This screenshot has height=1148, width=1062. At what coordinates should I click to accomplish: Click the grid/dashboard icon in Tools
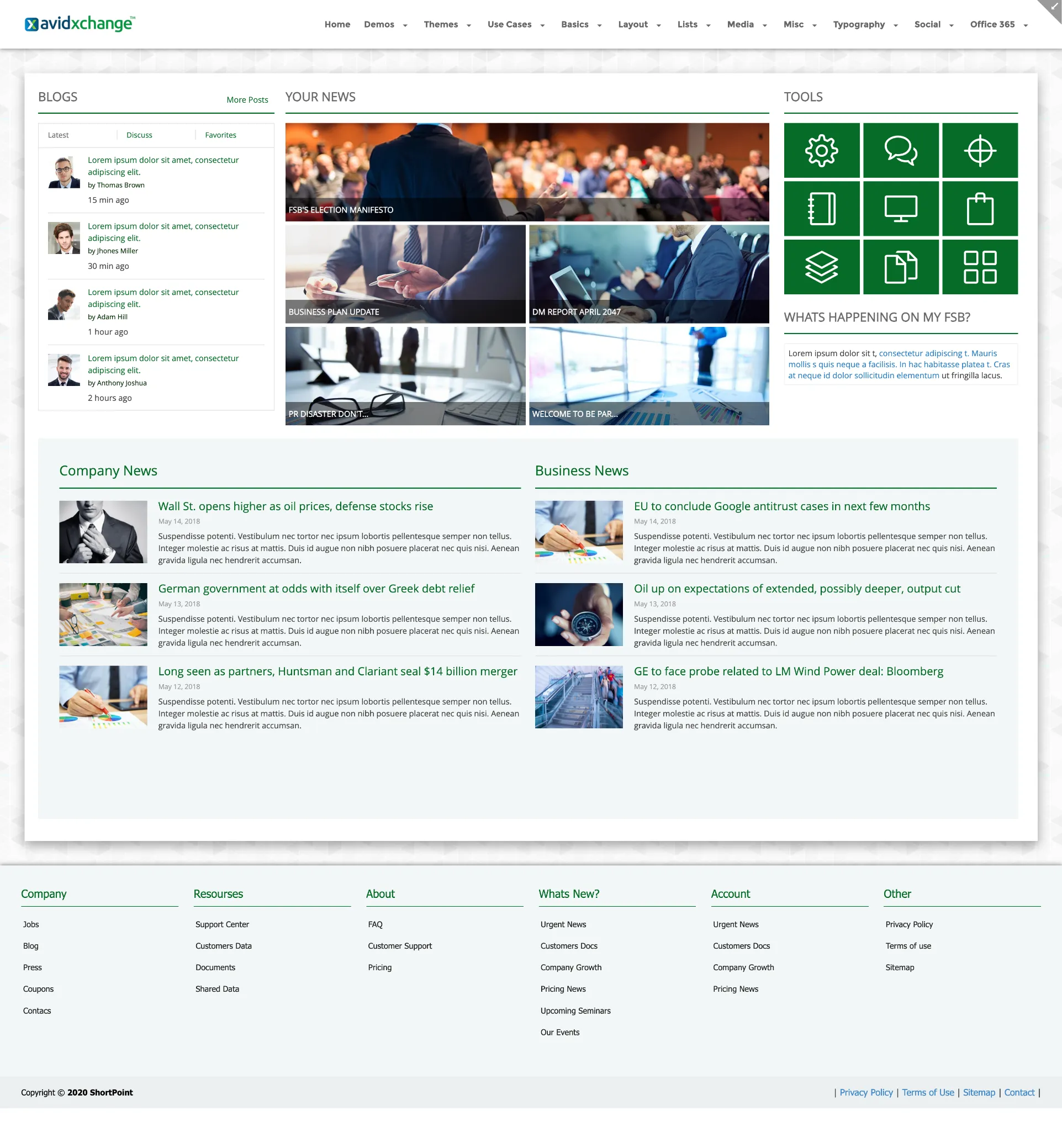click(980, 266)
